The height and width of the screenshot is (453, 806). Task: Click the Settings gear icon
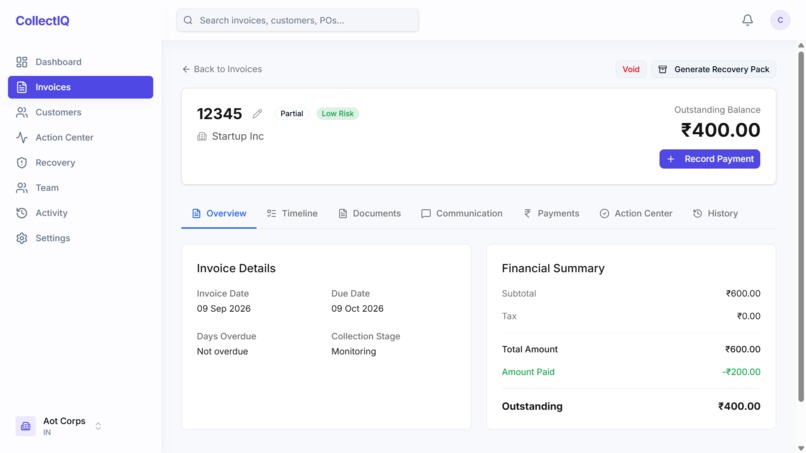(x=22, y=238)
